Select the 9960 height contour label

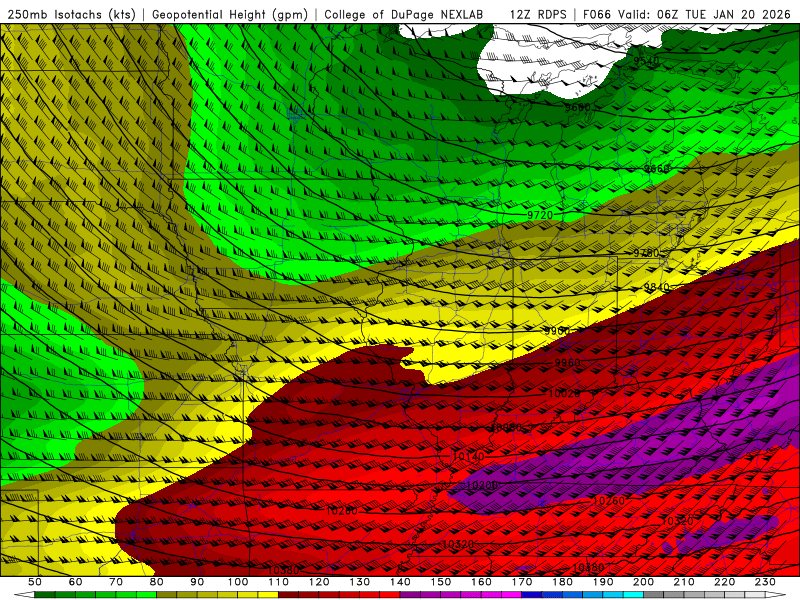tap(567, 363)
